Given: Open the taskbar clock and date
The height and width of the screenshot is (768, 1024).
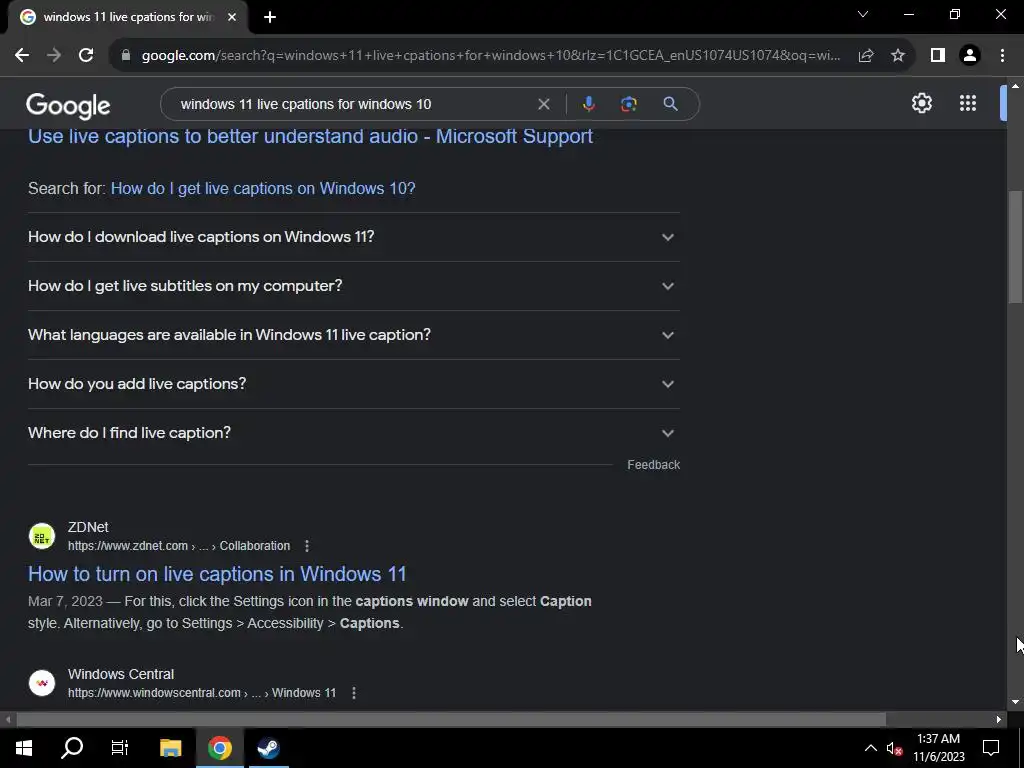Looking at the screenshot, I should [938, 748].
